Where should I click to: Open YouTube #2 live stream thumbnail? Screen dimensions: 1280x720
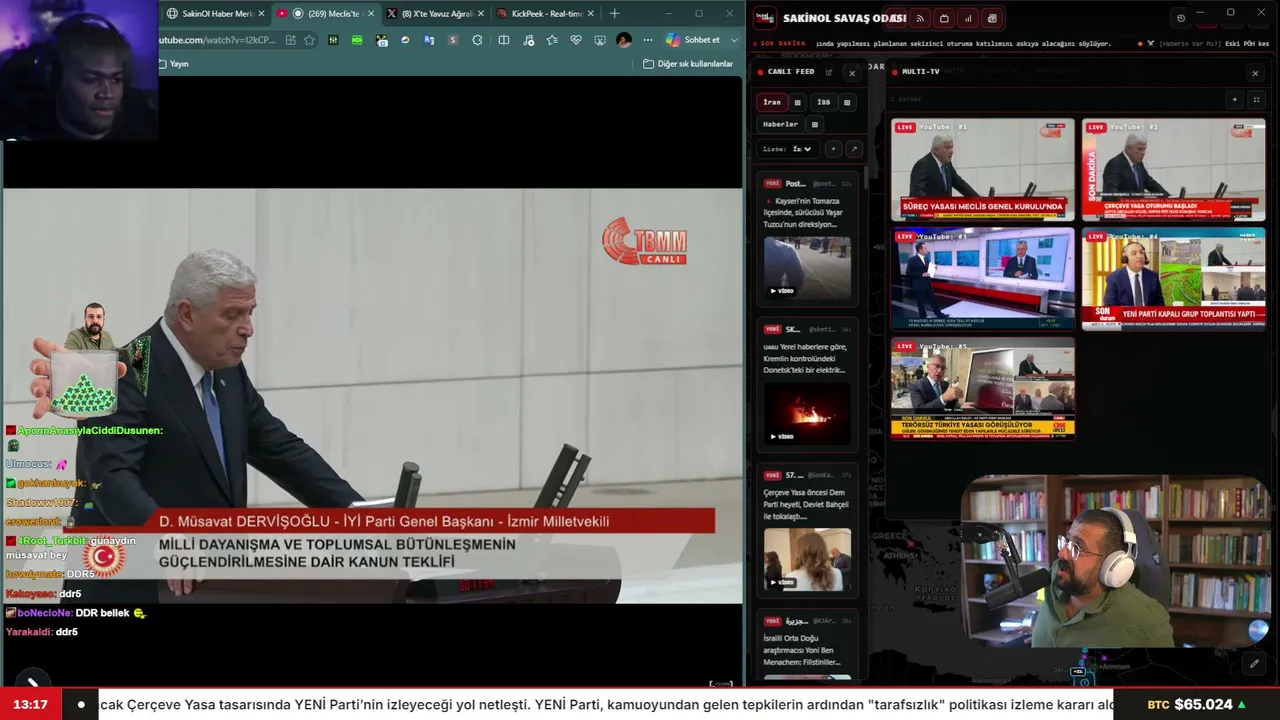[x=1173, y=170]
